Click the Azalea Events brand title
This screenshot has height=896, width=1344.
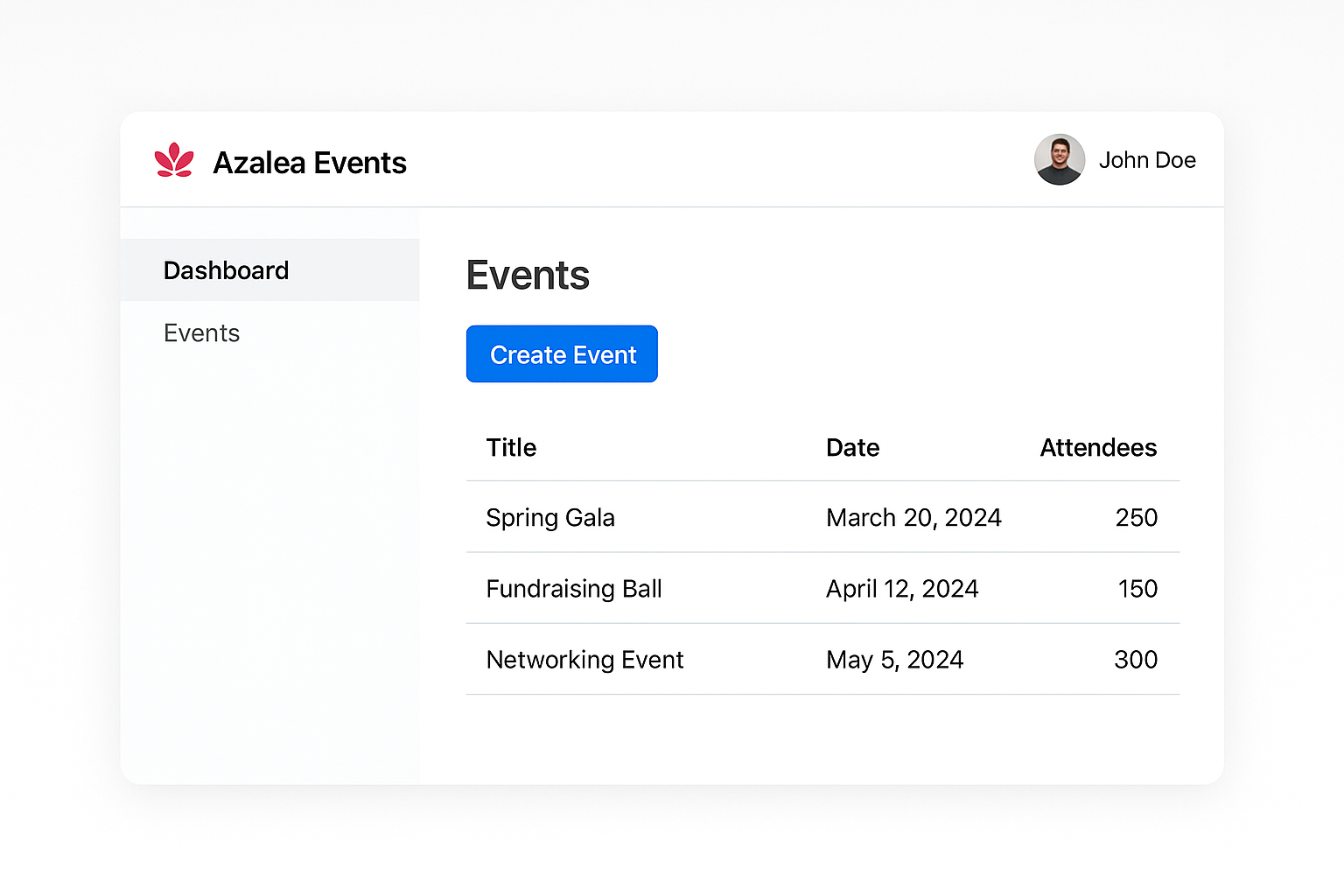[x=310, y=163]
